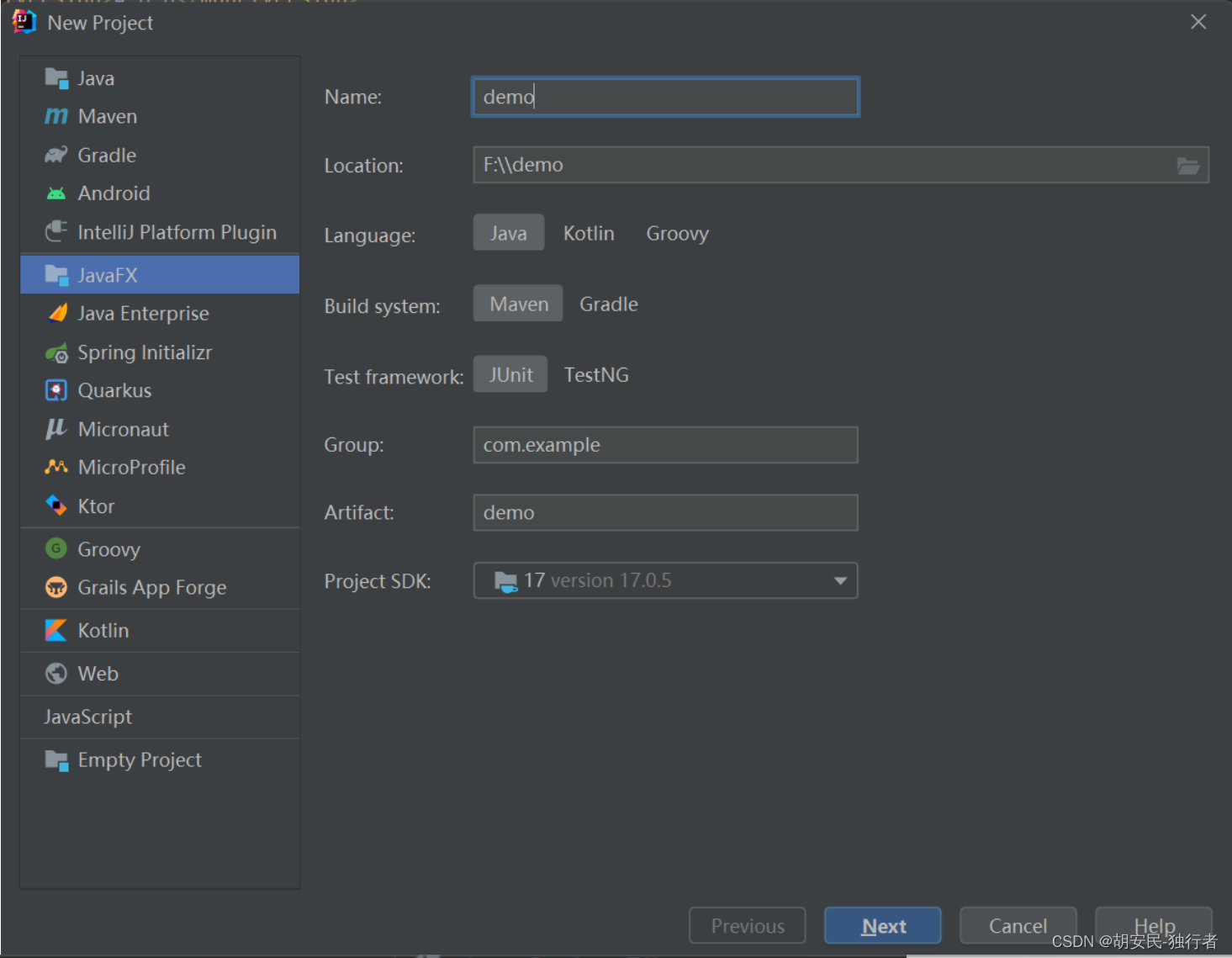Select the Empty Project folder icon
Screen dimensions: 1232x958
(56, 760)
